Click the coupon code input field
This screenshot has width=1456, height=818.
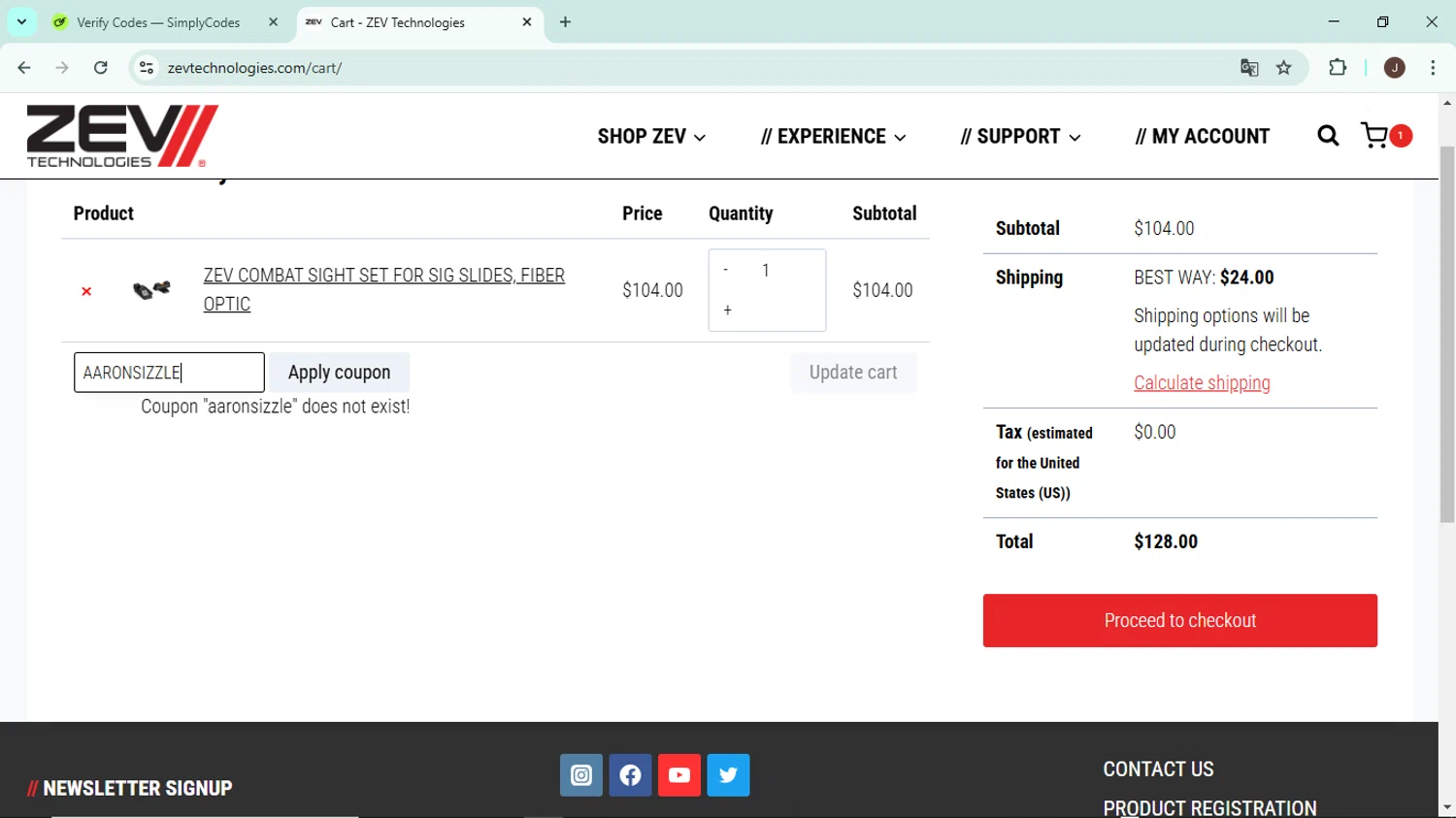[x=169, y=373]
